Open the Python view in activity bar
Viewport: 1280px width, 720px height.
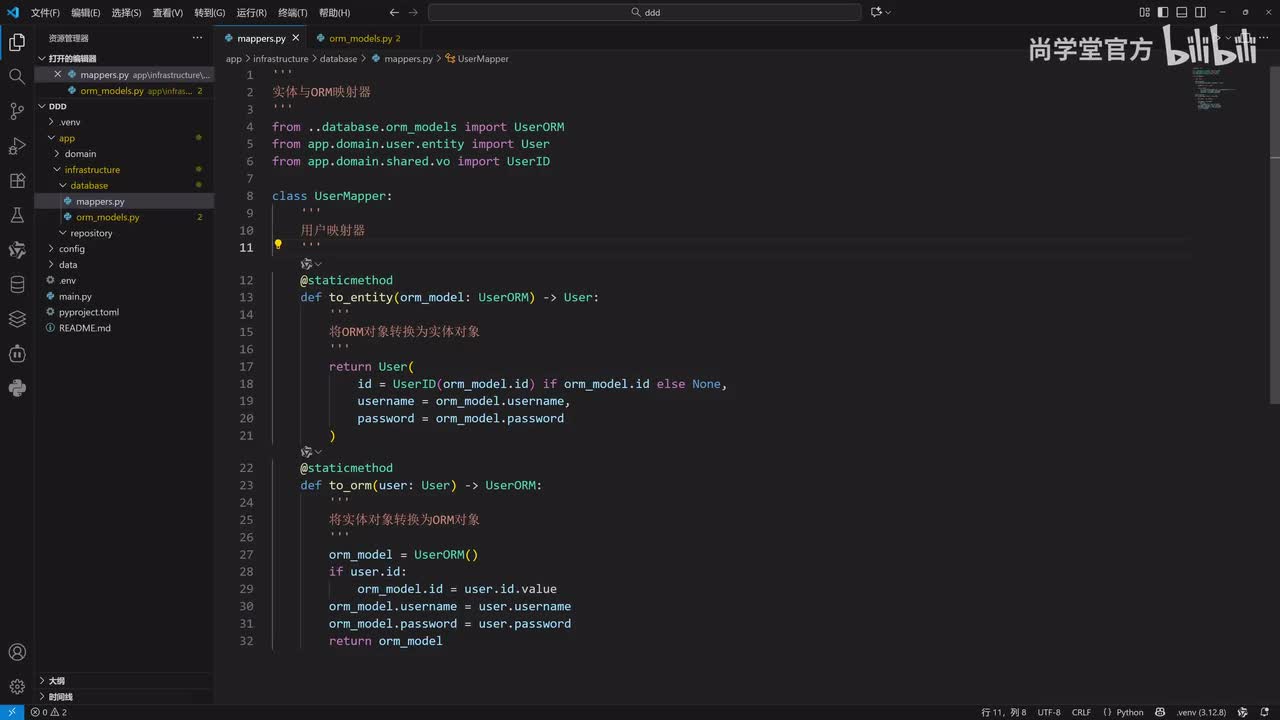point(17,388)
